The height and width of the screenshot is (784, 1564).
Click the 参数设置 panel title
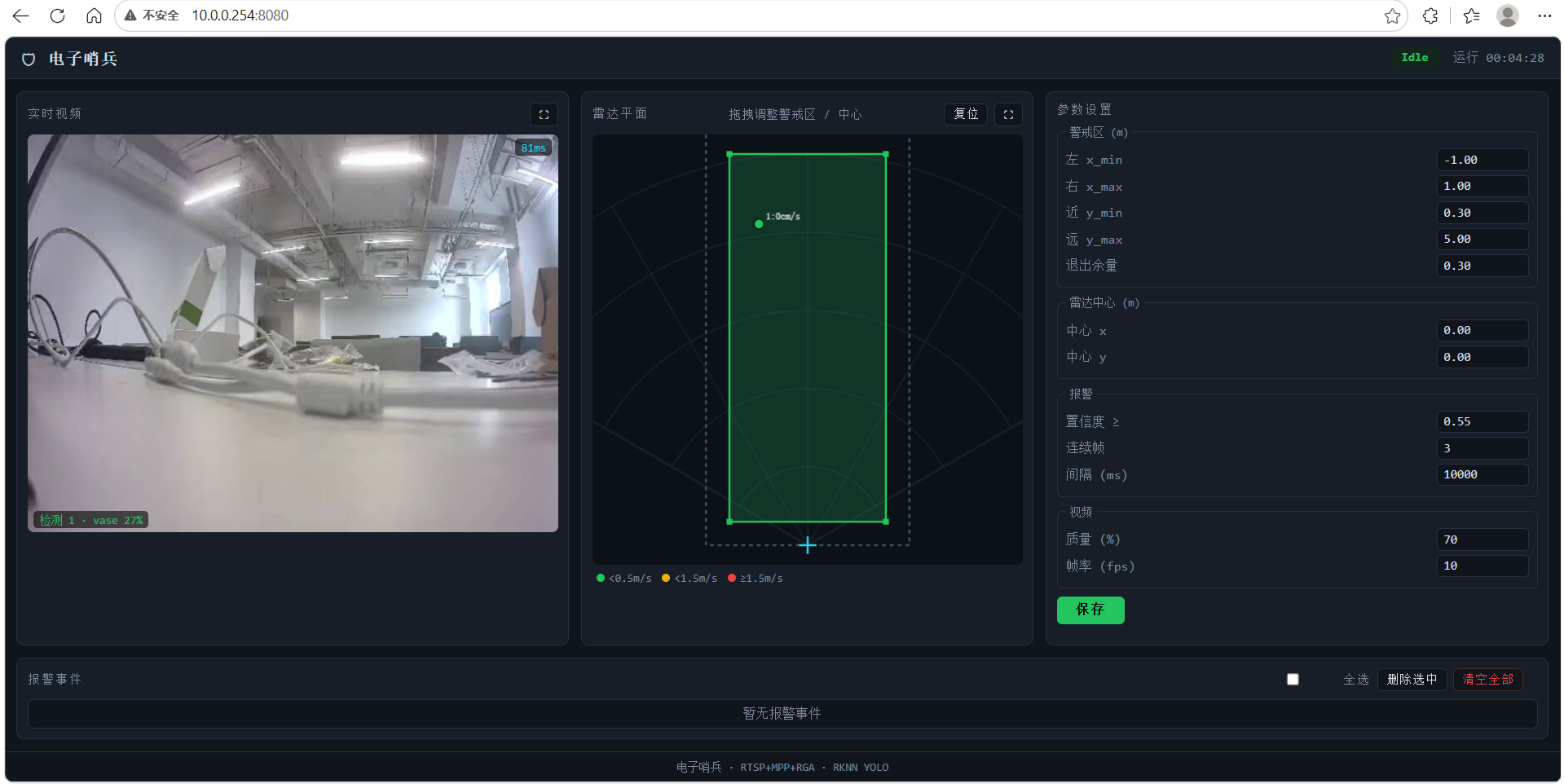[1084, 109]
